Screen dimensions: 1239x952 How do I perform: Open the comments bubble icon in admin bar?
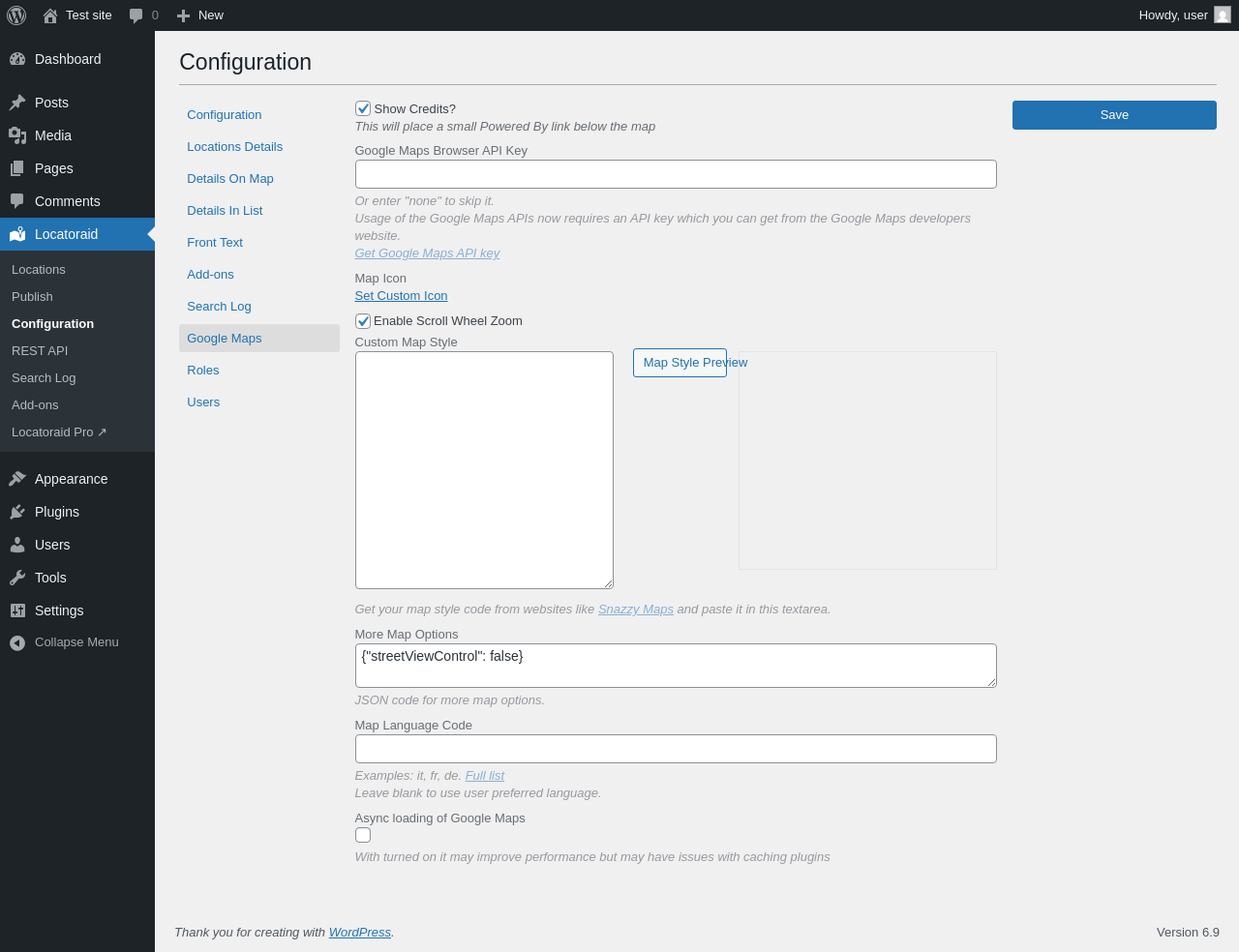point(136,15)
